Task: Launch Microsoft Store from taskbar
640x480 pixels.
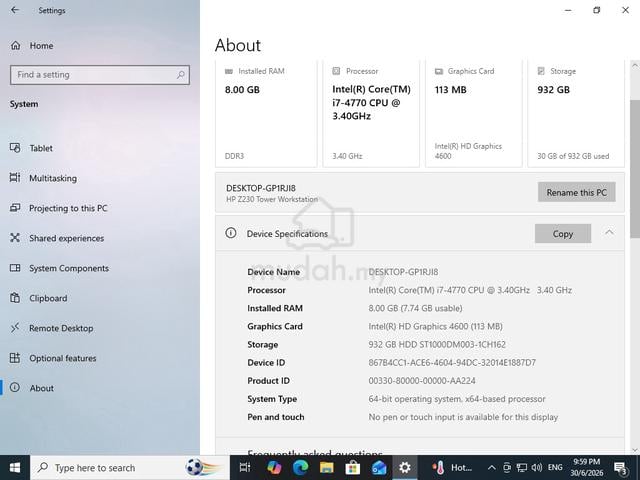Action: click(353, 467)
